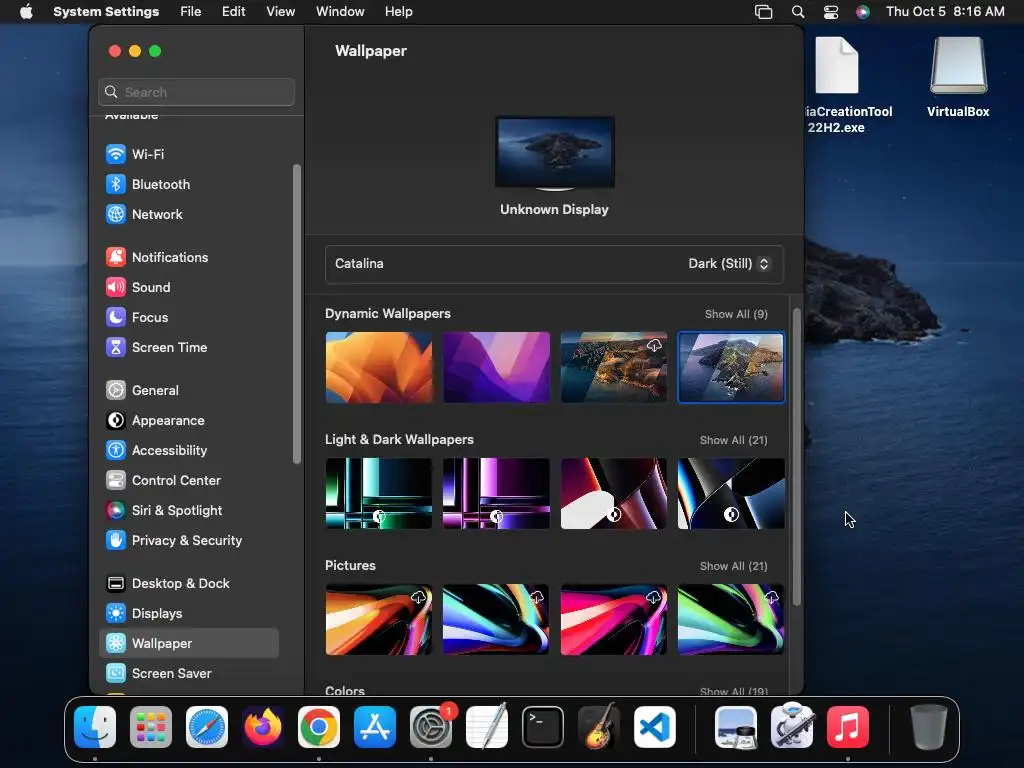This screenshot has width=1024, height=768.
Task: Show all 9 Dynamic Wallpapers
Action: coord(736,314)
